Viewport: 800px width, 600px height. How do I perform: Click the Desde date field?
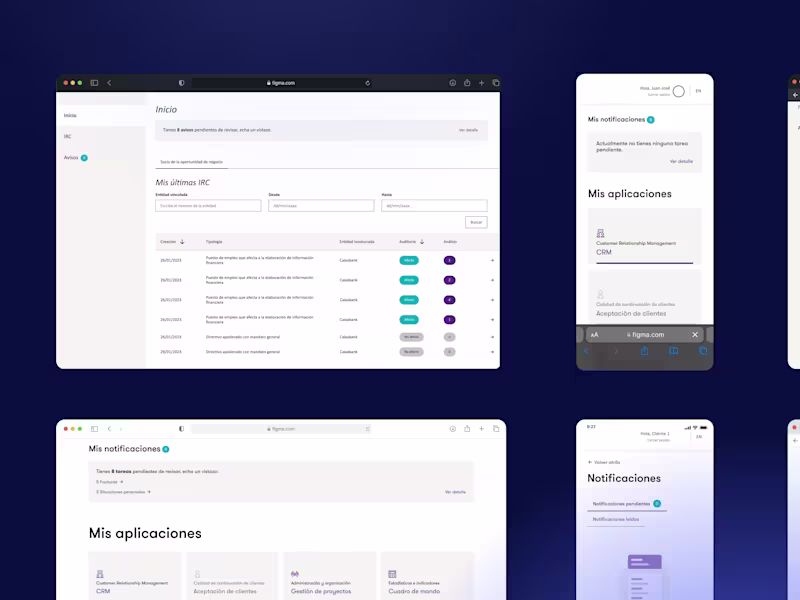point(321,206)
